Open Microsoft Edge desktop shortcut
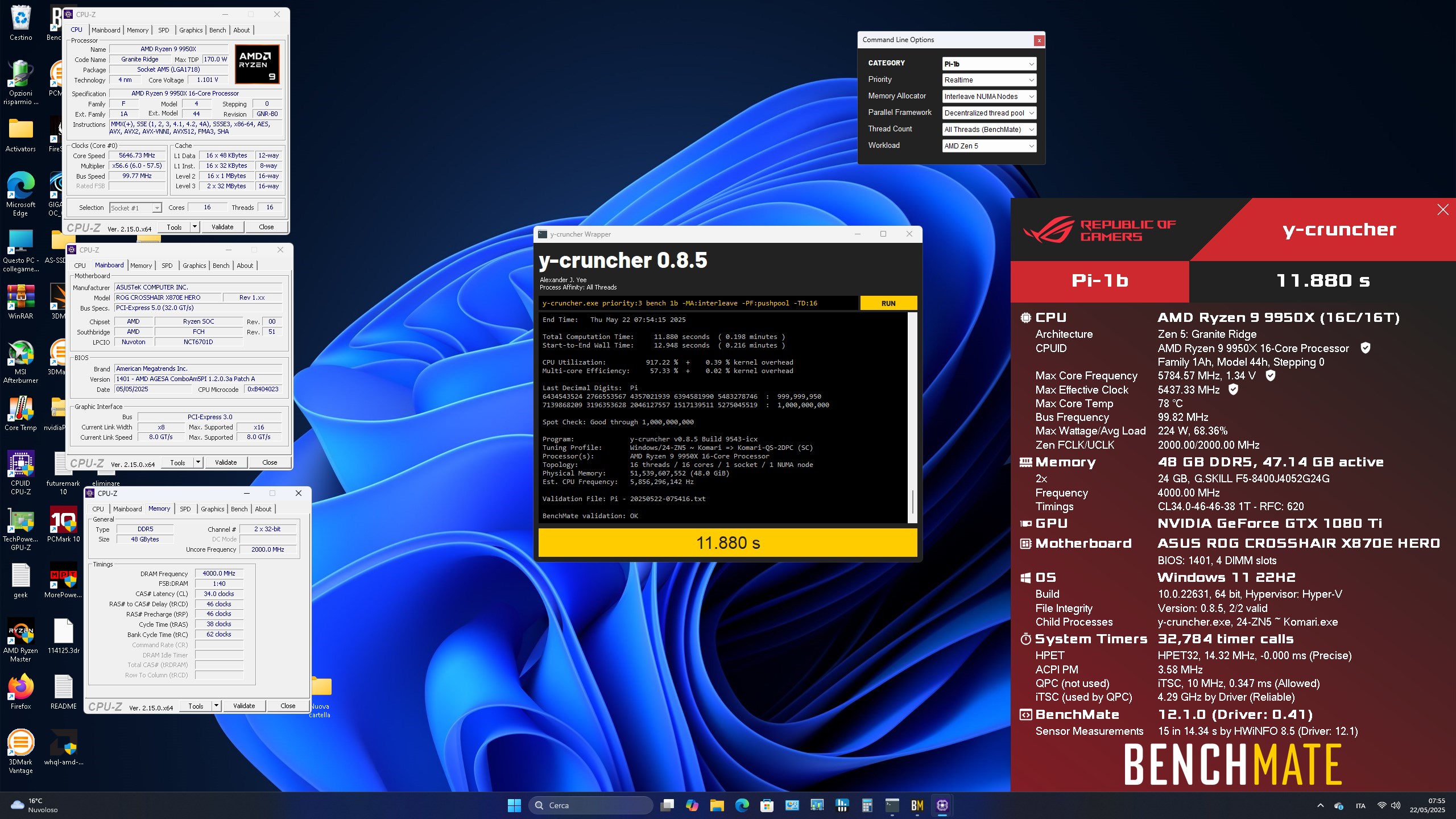 pyautogui.click(x=21, y=193)
